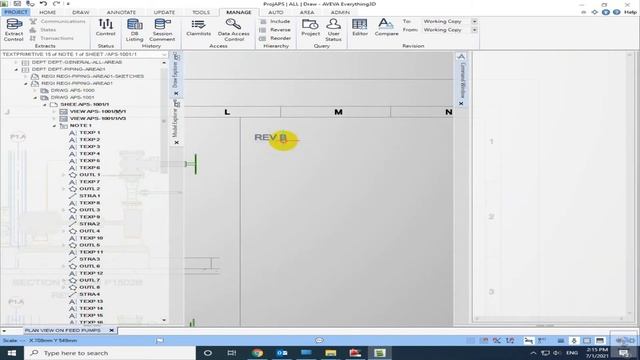Close the Draw Explorer side panel
640x360 pixels.
click(x=176, y=93)
